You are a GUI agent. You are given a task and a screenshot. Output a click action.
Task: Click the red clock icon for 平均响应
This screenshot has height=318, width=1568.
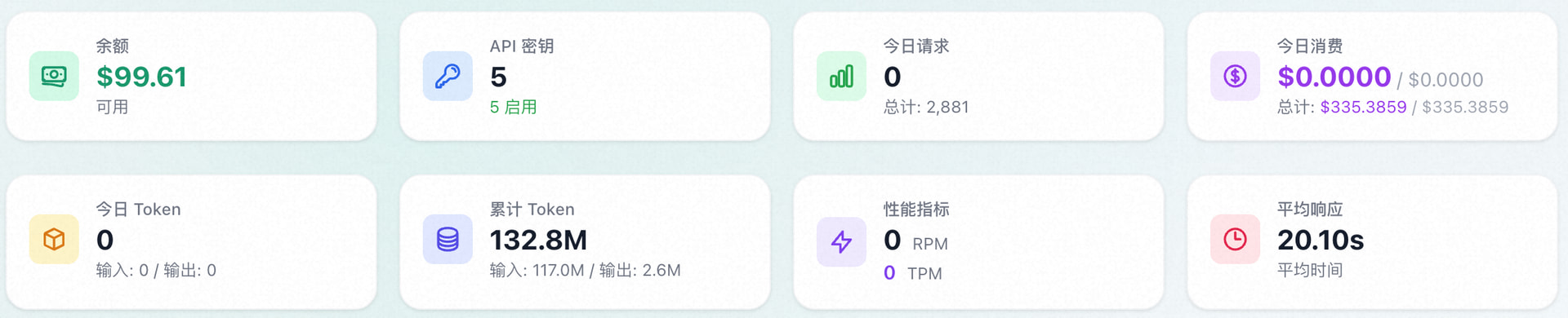coord(1235,239)
